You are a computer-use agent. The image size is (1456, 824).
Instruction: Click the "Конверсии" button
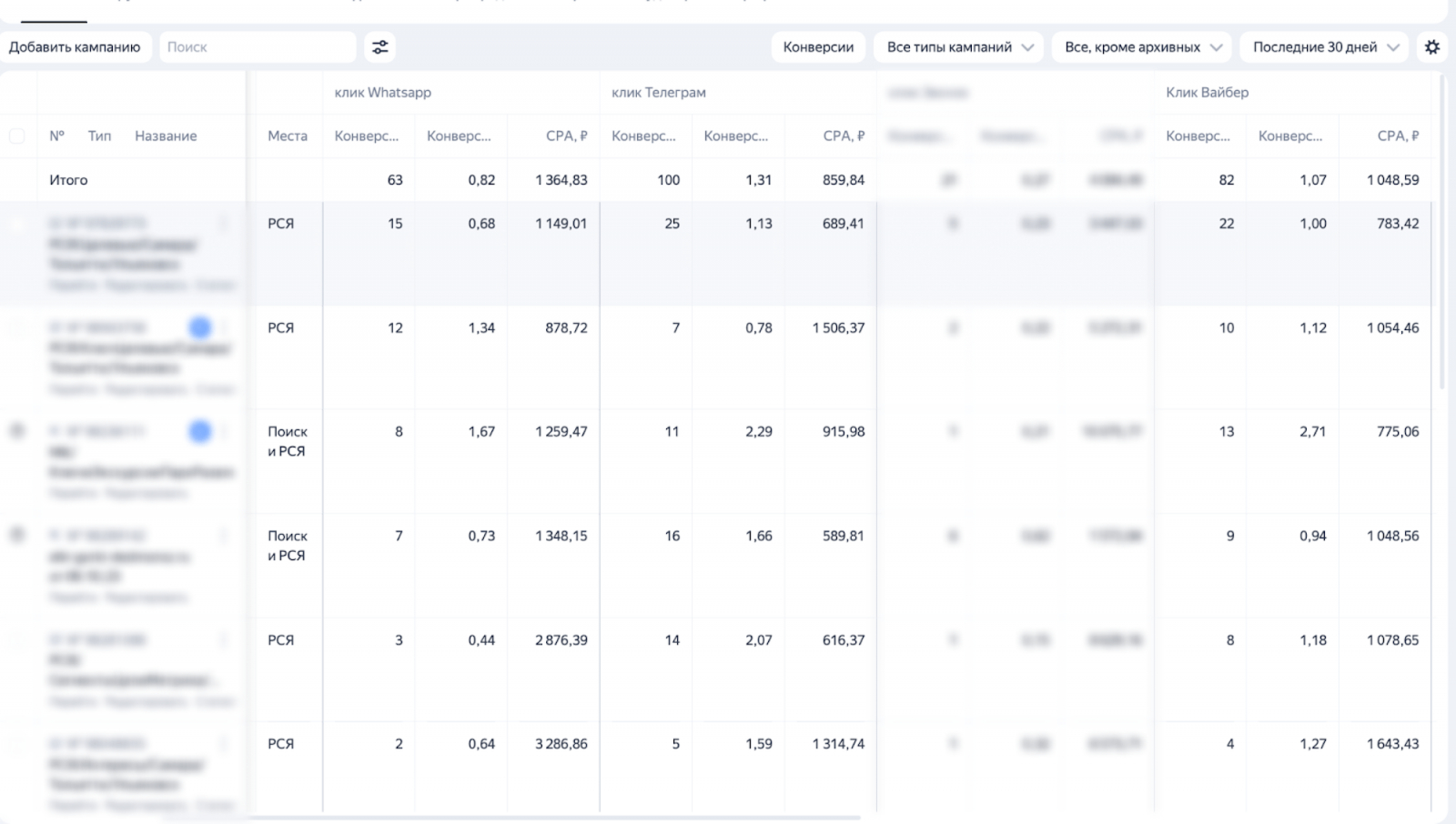tap(818, 47)
